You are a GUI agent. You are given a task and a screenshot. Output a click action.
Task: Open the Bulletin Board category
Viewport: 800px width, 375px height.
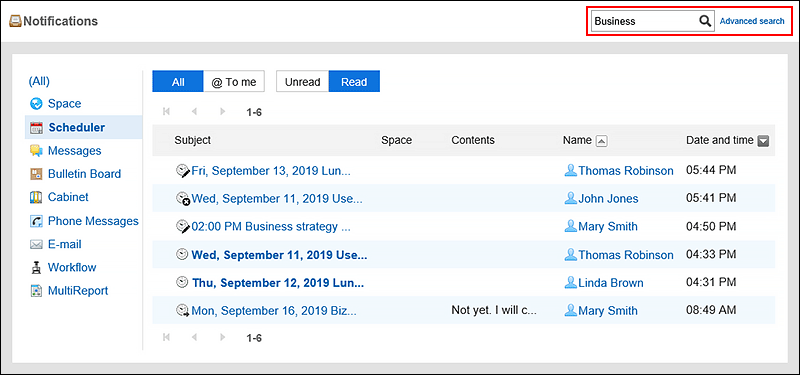(84, 174)
